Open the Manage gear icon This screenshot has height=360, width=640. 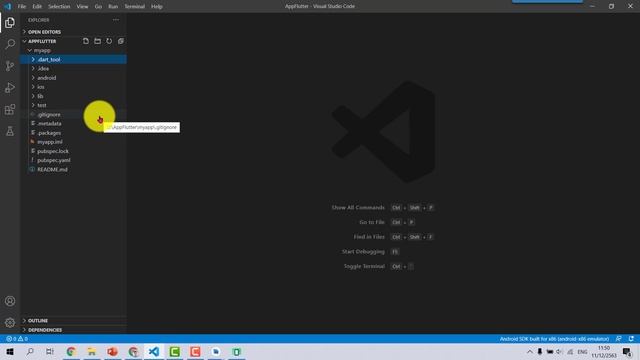10,323
